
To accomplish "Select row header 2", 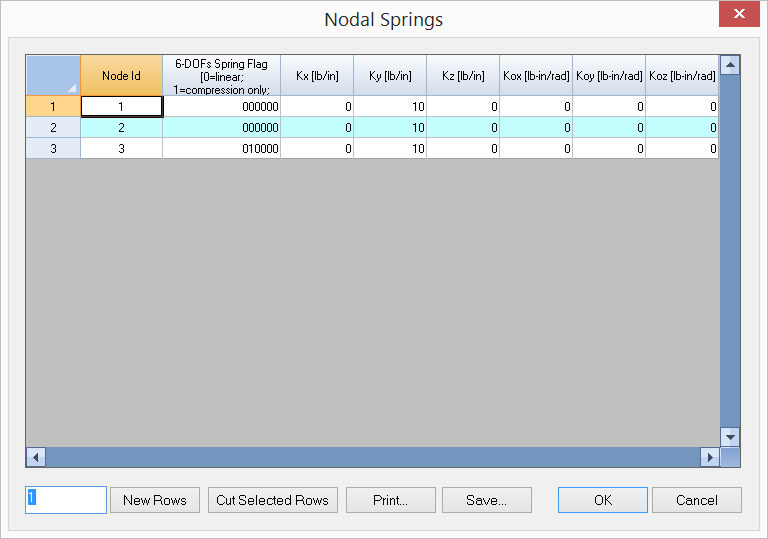I will (x=53, y=127).
